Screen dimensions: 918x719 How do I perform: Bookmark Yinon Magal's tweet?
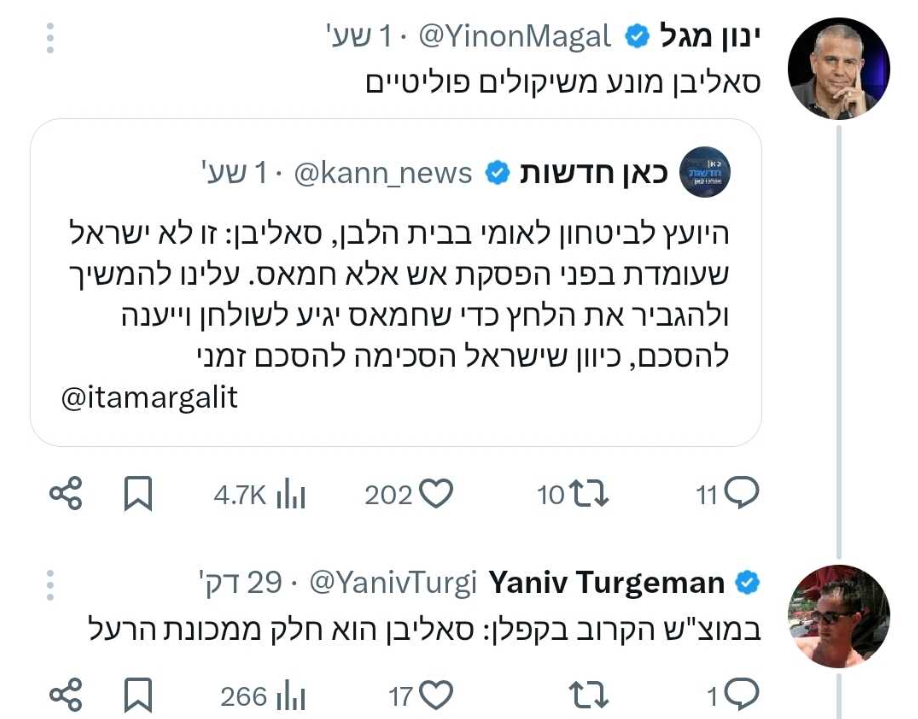pyautogui.click(x=137, y=493)
